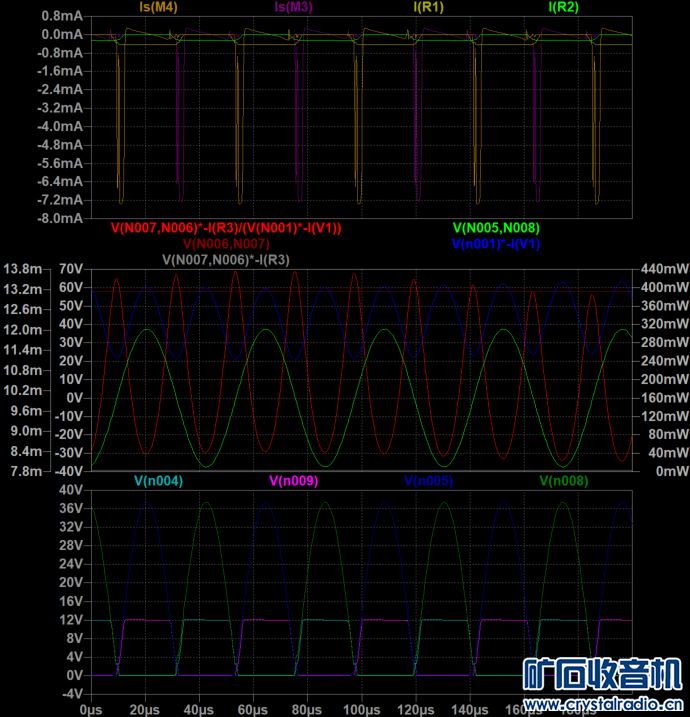Click the 50V axis tick label

tap(71, 306)
